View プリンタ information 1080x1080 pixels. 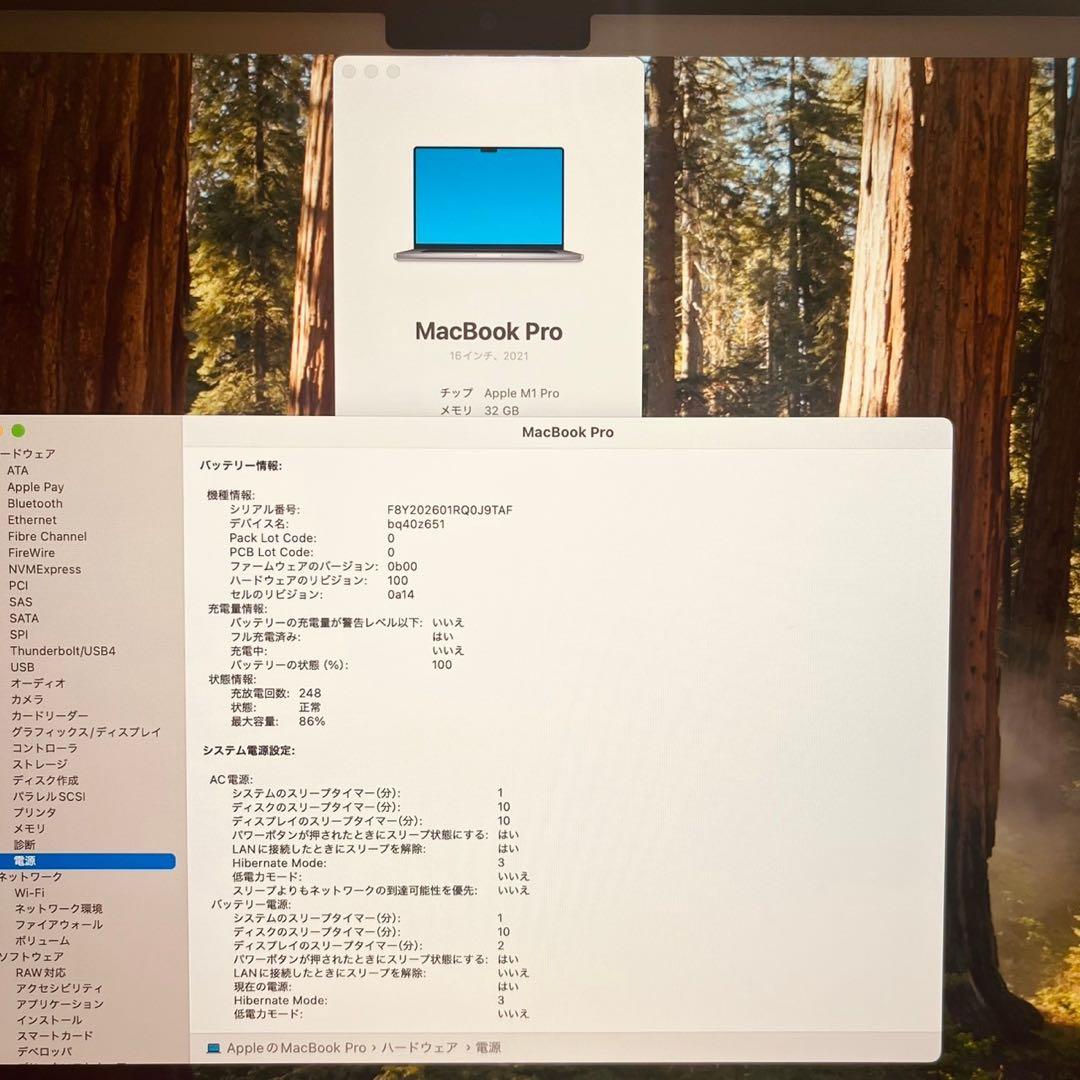coord(33,812)
